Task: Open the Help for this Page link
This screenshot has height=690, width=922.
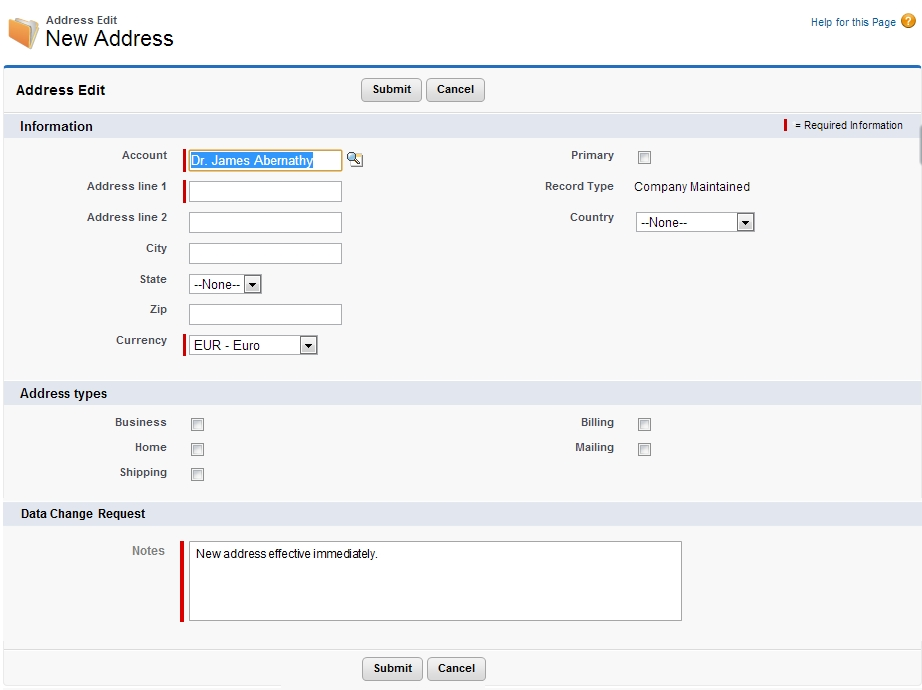Action: pyautogui.click(x=853, y=22)
